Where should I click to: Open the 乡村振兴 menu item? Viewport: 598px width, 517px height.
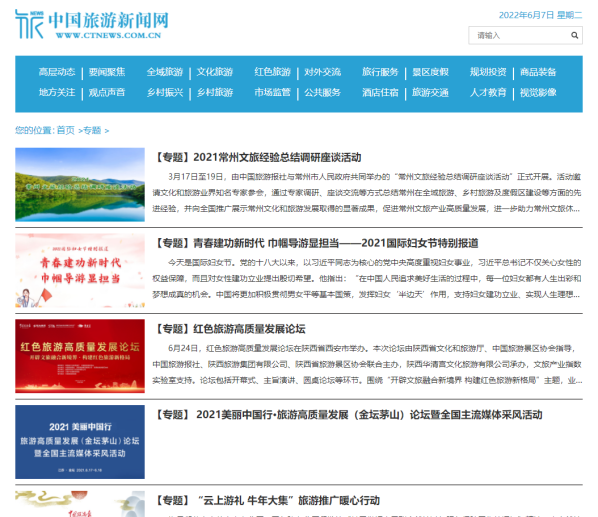165,93
